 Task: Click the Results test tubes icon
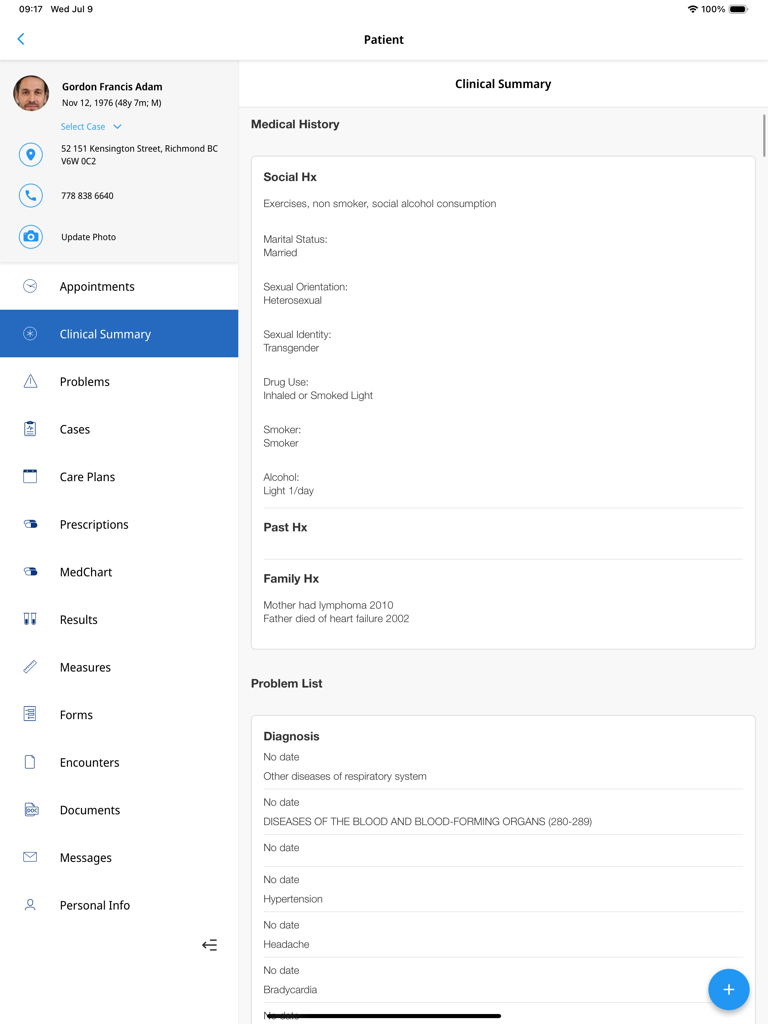(30, 620)
